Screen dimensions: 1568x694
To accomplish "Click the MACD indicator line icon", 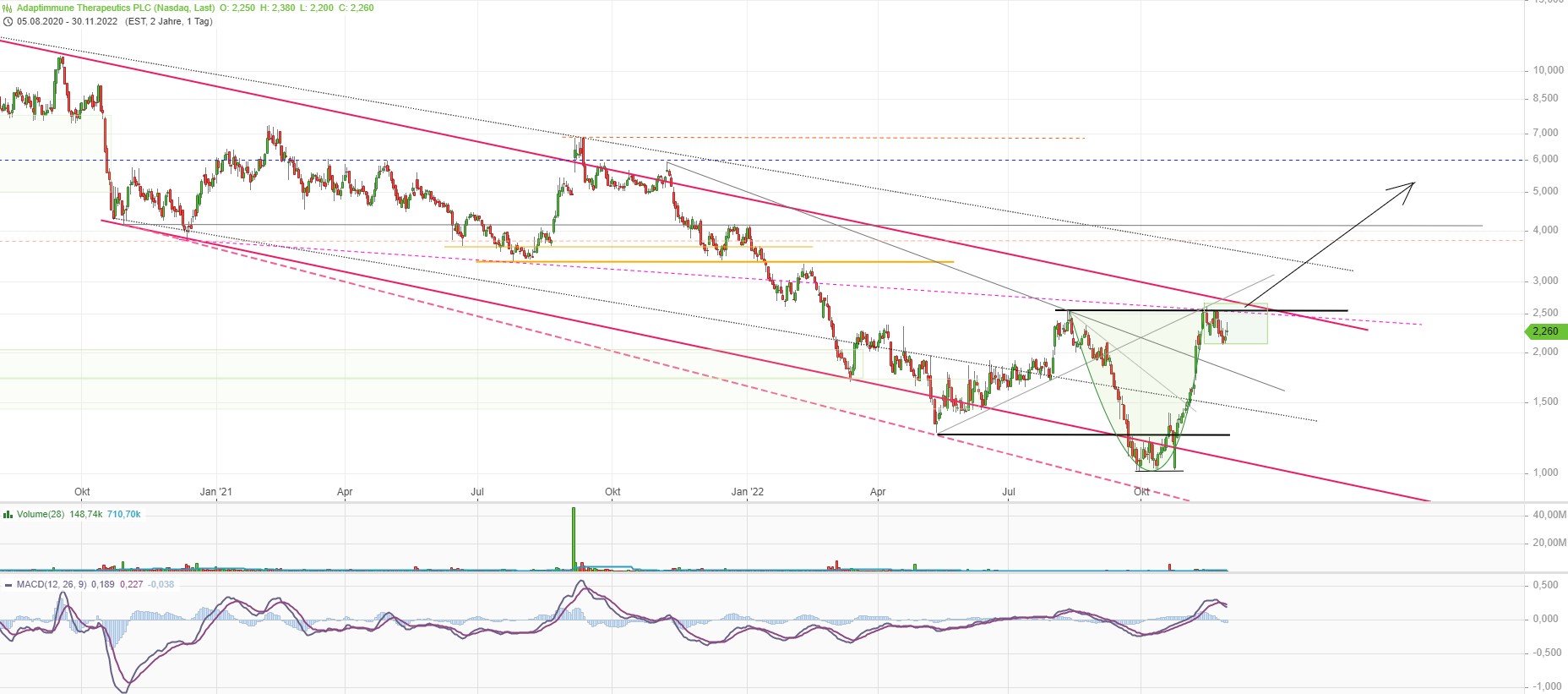I will (8, 584).
